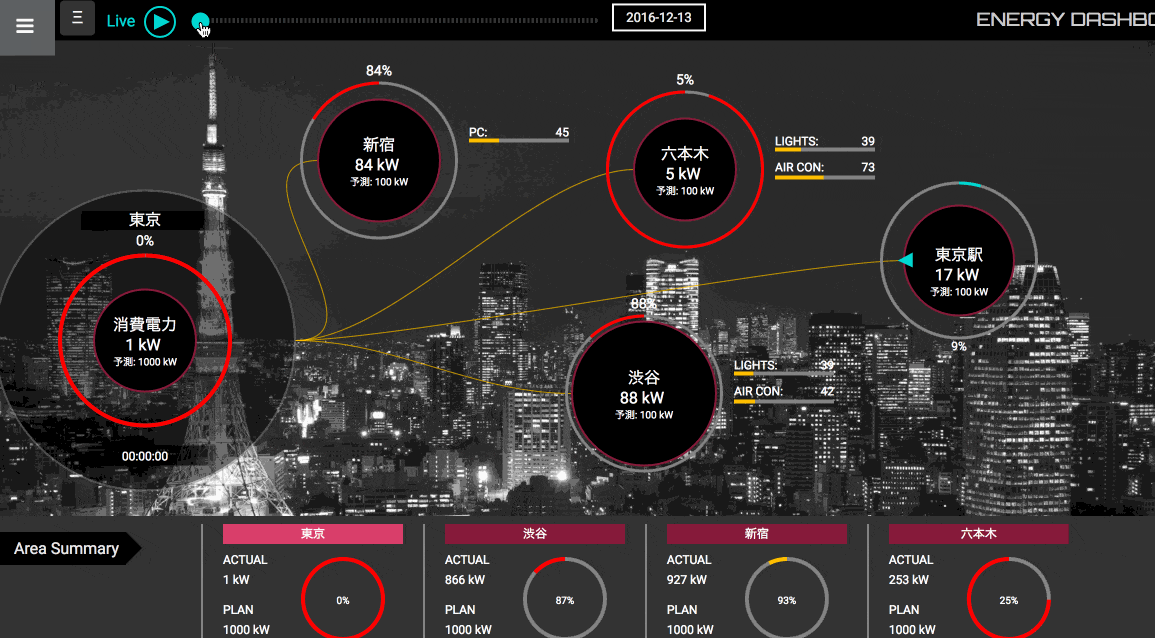The width and height of the screenshot is (1155, 638).
Task: Start live playback with play button
Action: (x=160, y=21)
